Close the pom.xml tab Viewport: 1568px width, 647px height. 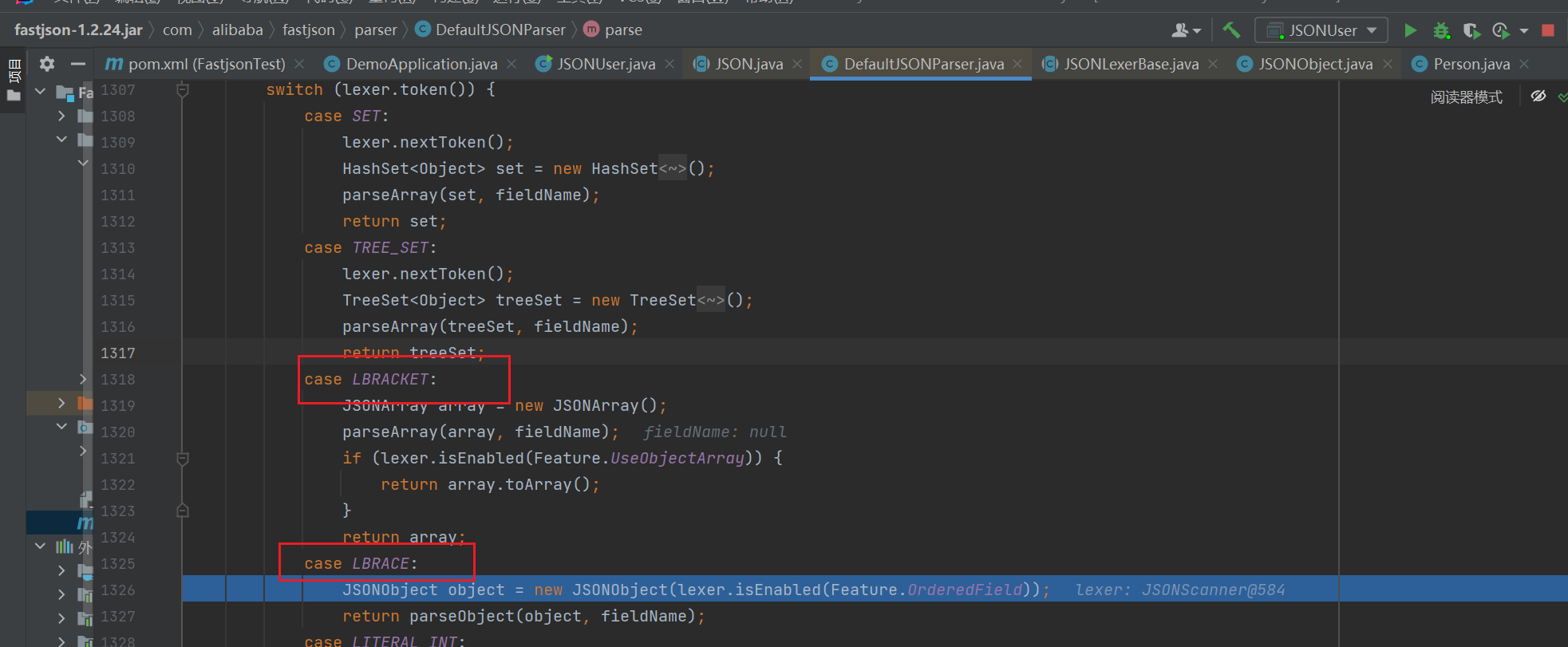click(299, 64)
